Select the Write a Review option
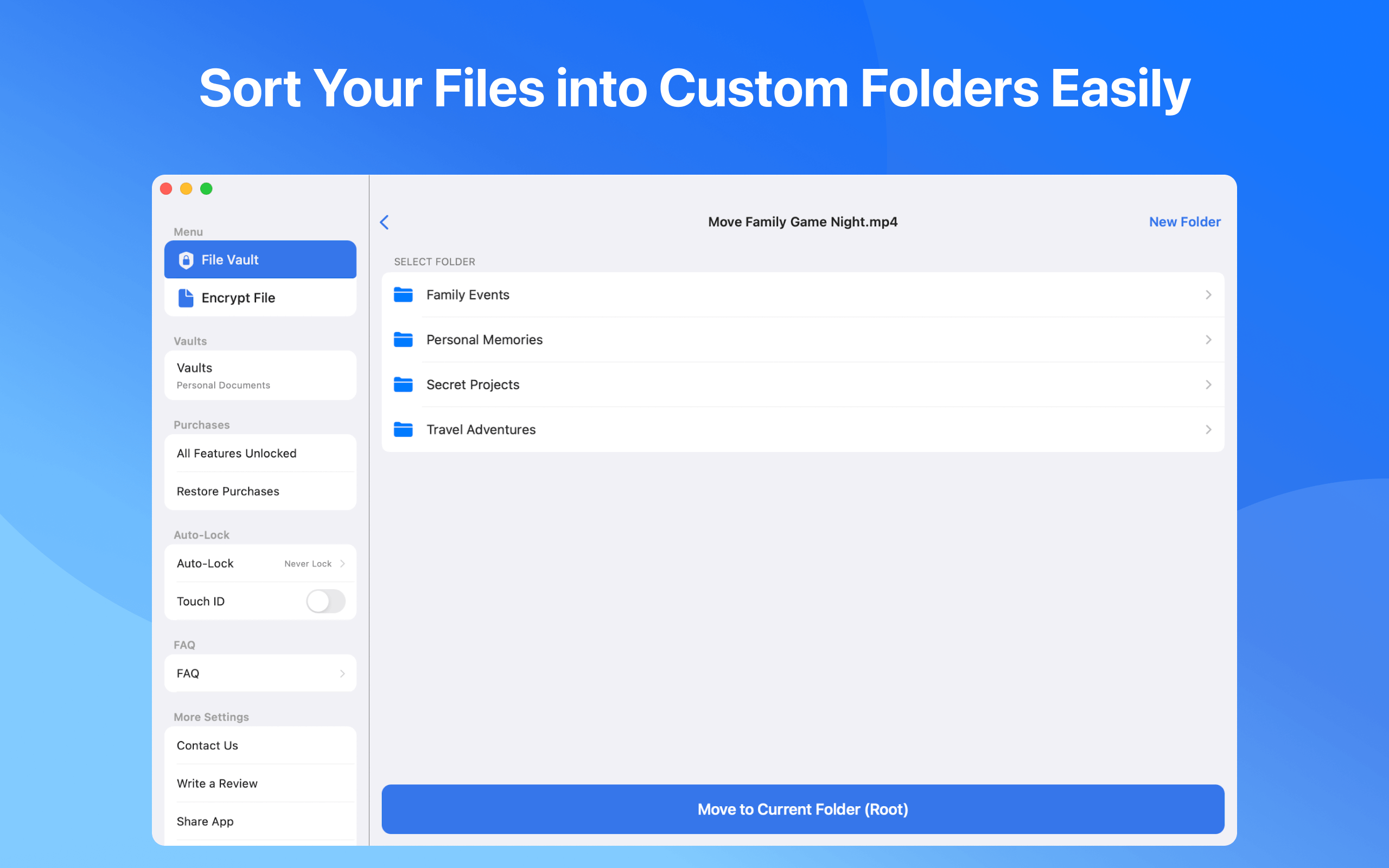The image size is (1389, 868). point(217,783)
